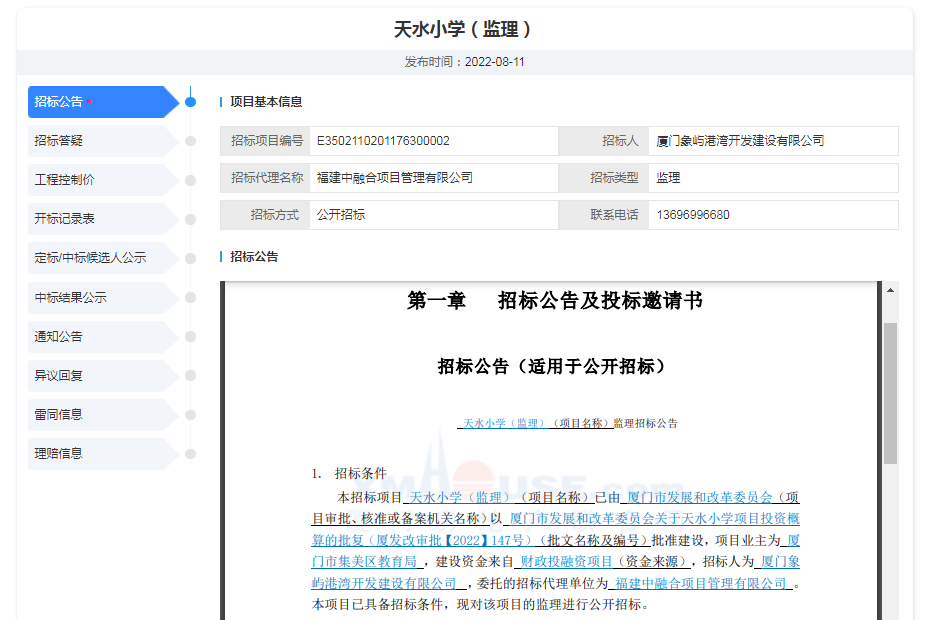Select the 异议回复 tab
The image size is (949, 620).
[98, 375]
